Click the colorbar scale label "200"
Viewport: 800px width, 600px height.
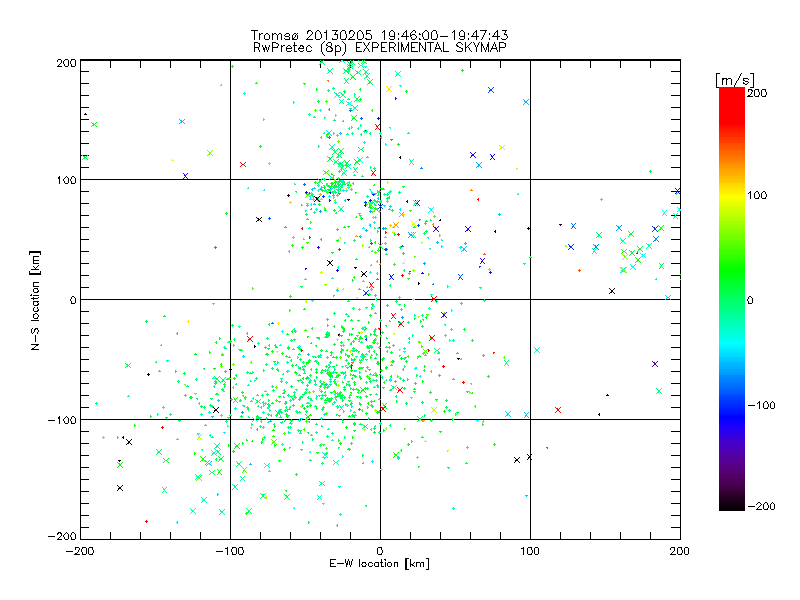(x=757, y=93)
